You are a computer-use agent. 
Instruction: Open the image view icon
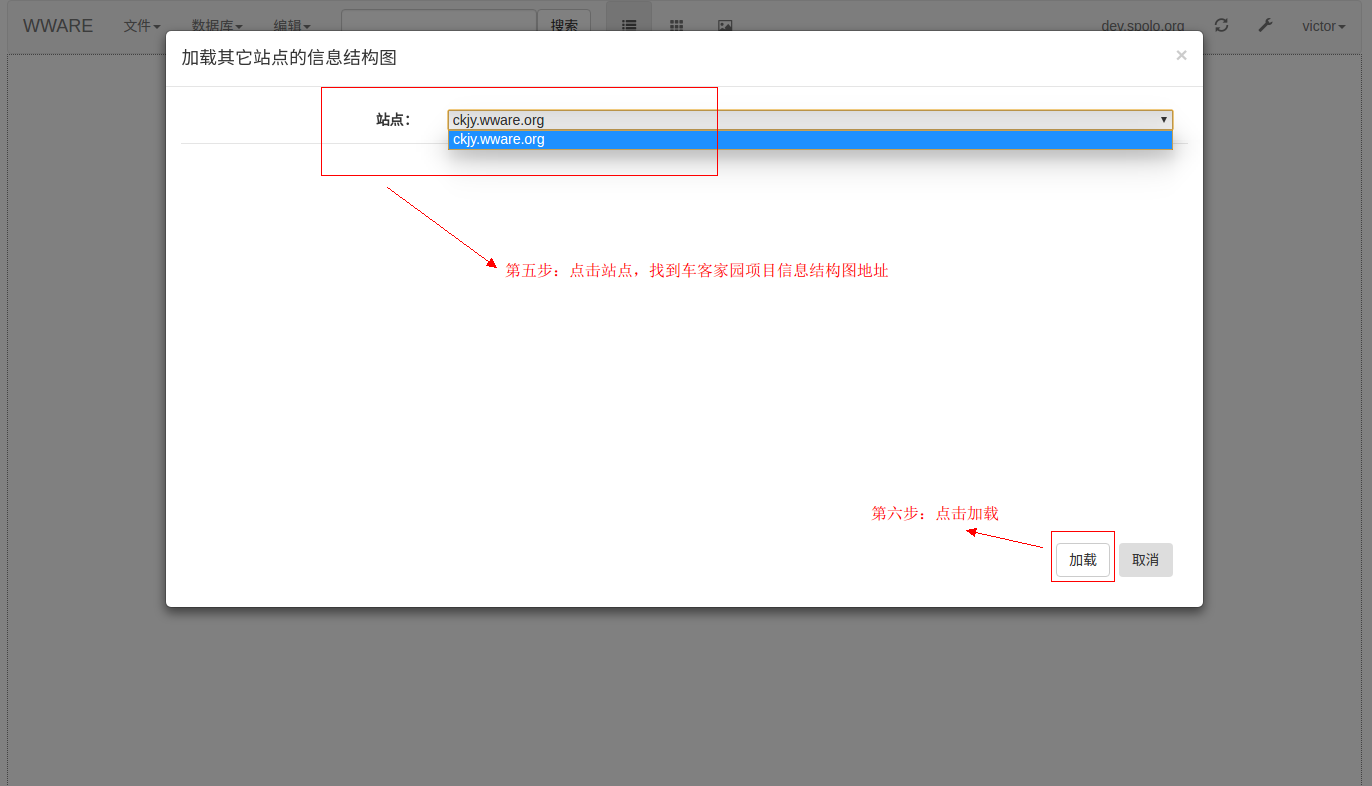pos(725,26)
